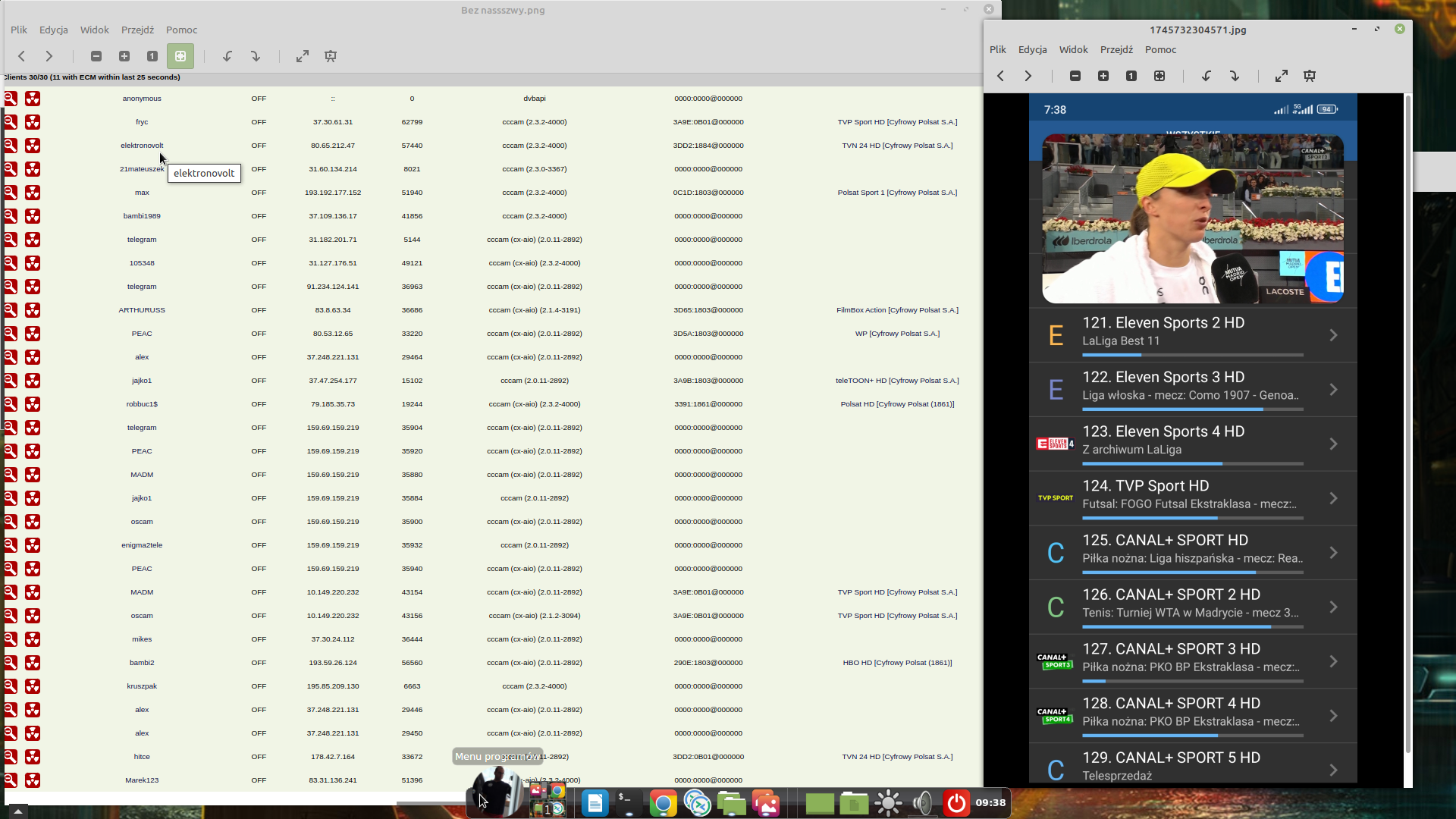Click the tennis video preview thumbnail

pos(1192,218)
